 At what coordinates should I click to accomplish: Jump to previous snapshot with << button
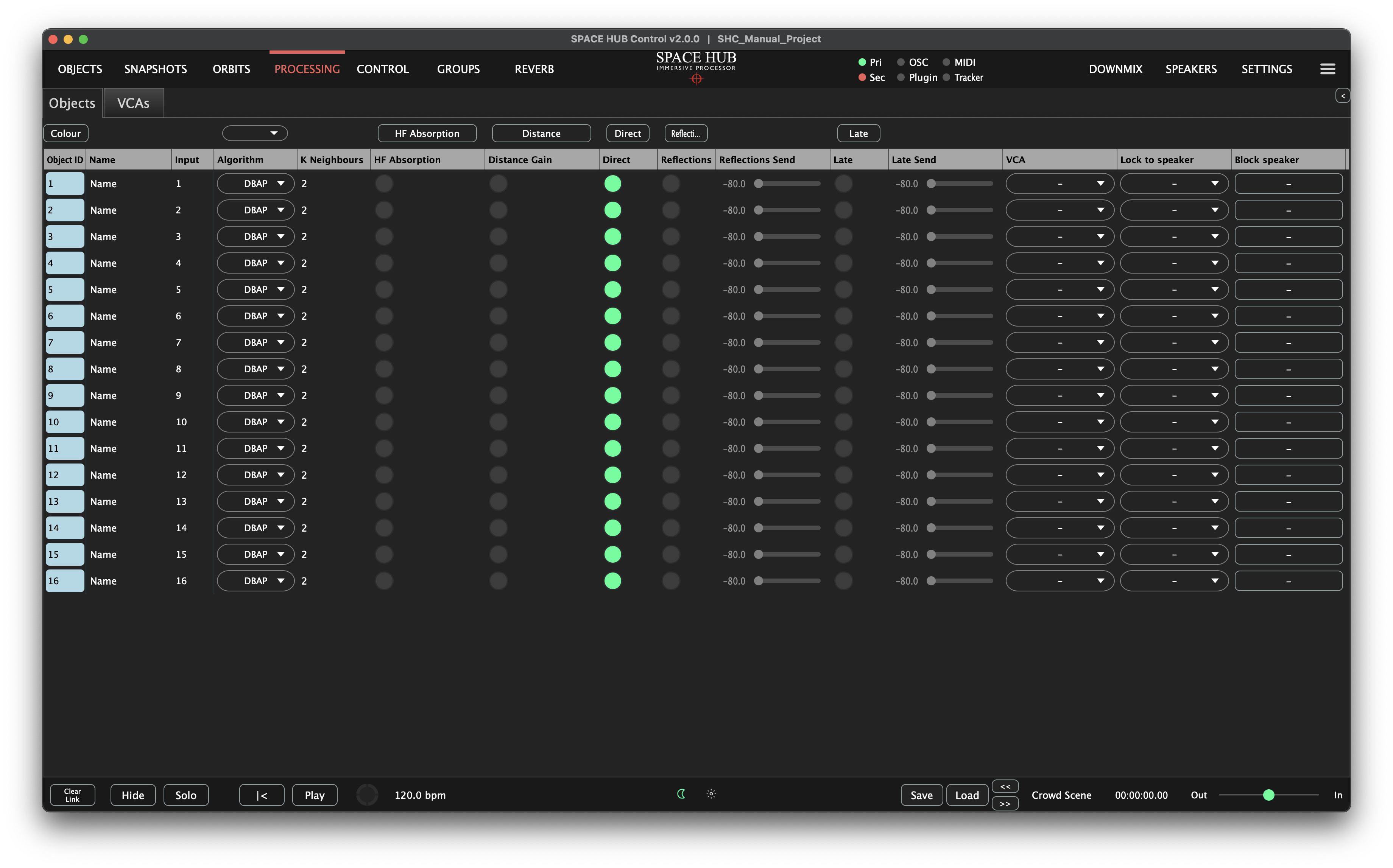click(1005, 787)
